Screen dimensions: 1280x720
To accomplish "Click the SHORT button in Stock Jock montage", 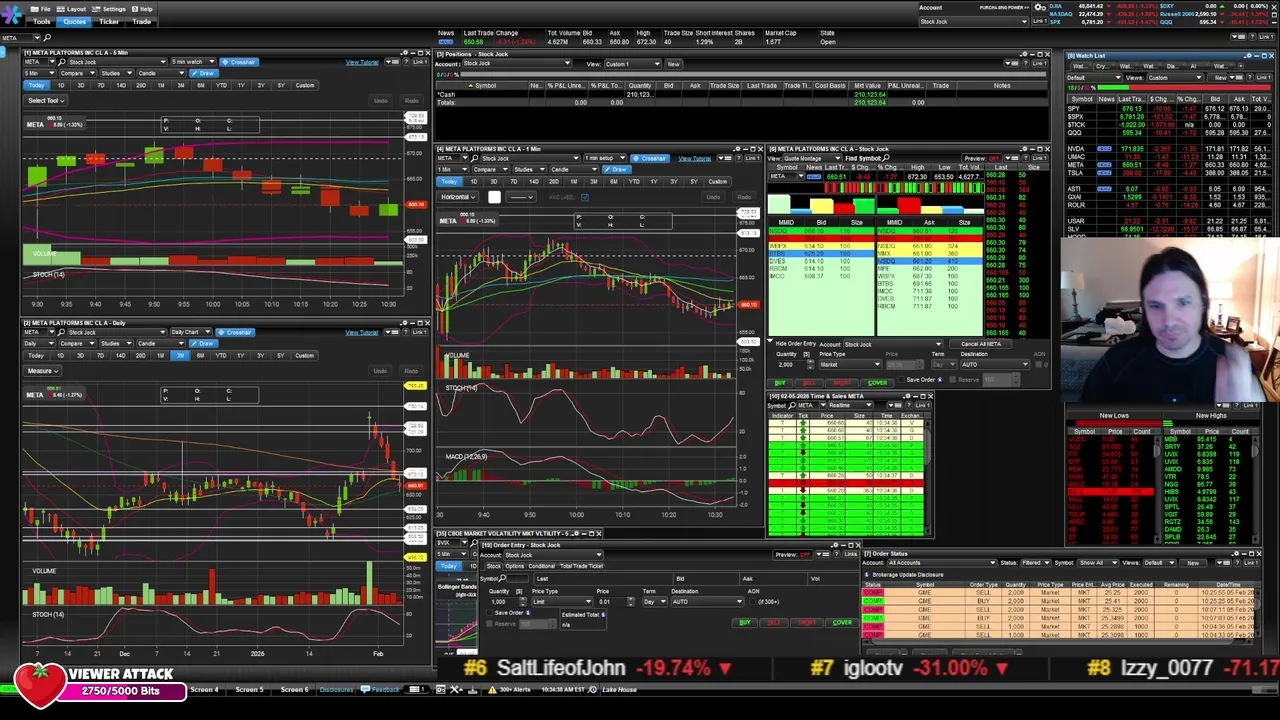I will [842, 382].
